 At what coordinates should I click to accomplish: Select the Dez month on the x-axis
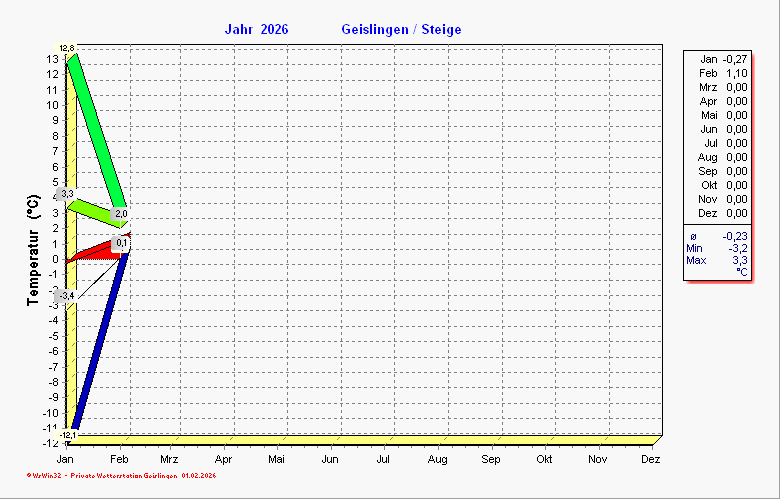[650, 459]
